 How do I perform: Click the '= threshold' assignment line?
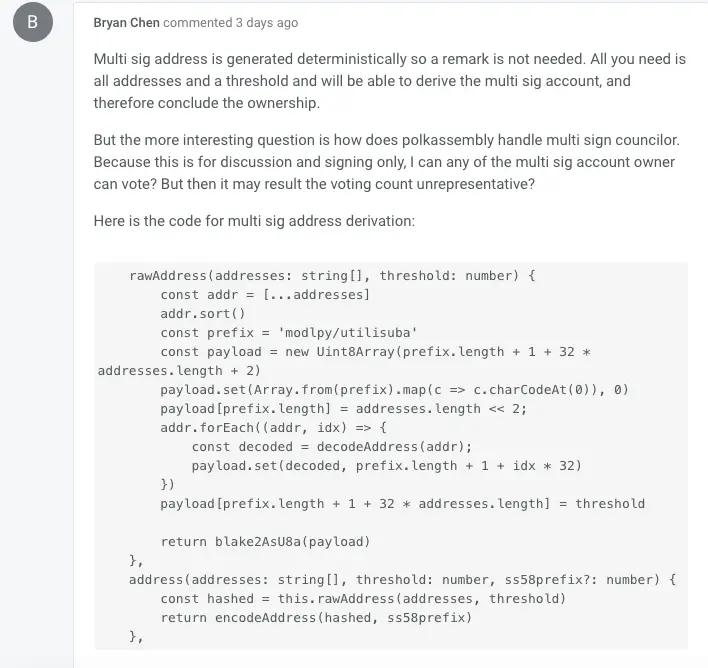click(402, 503)
